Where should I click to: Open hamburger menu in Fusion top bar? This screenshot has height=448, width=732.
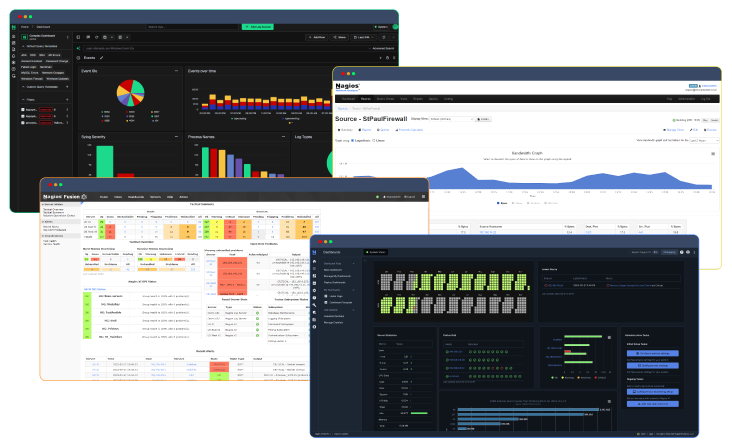click(423, 196)
